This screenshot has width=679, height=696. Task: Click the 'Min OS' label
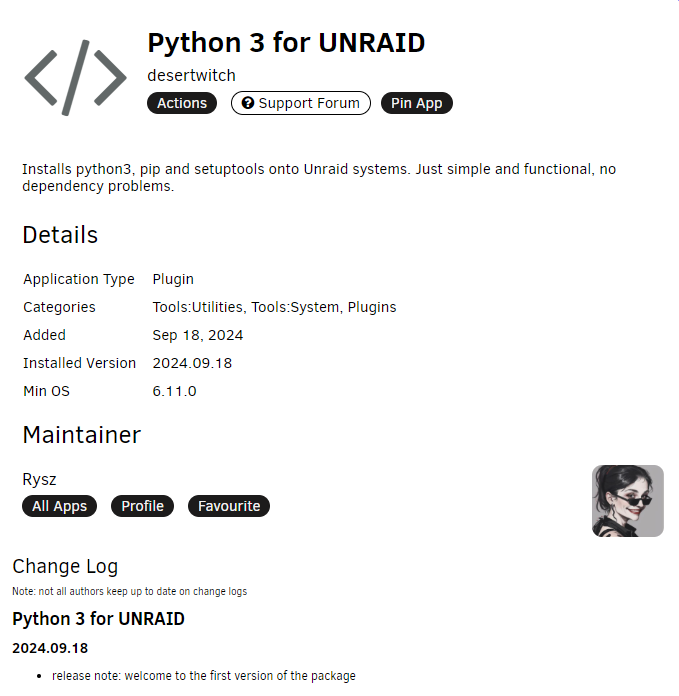point(46,391)
